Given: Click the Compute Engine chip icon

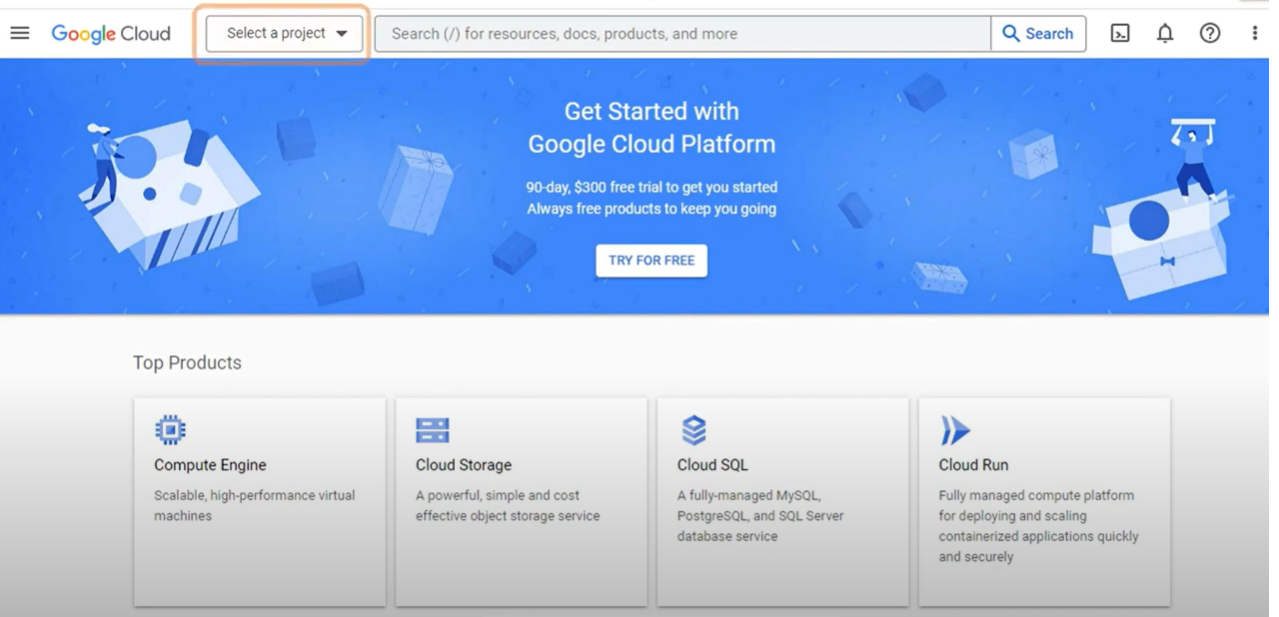Looking at the screenshot, I should coord(170,430).
